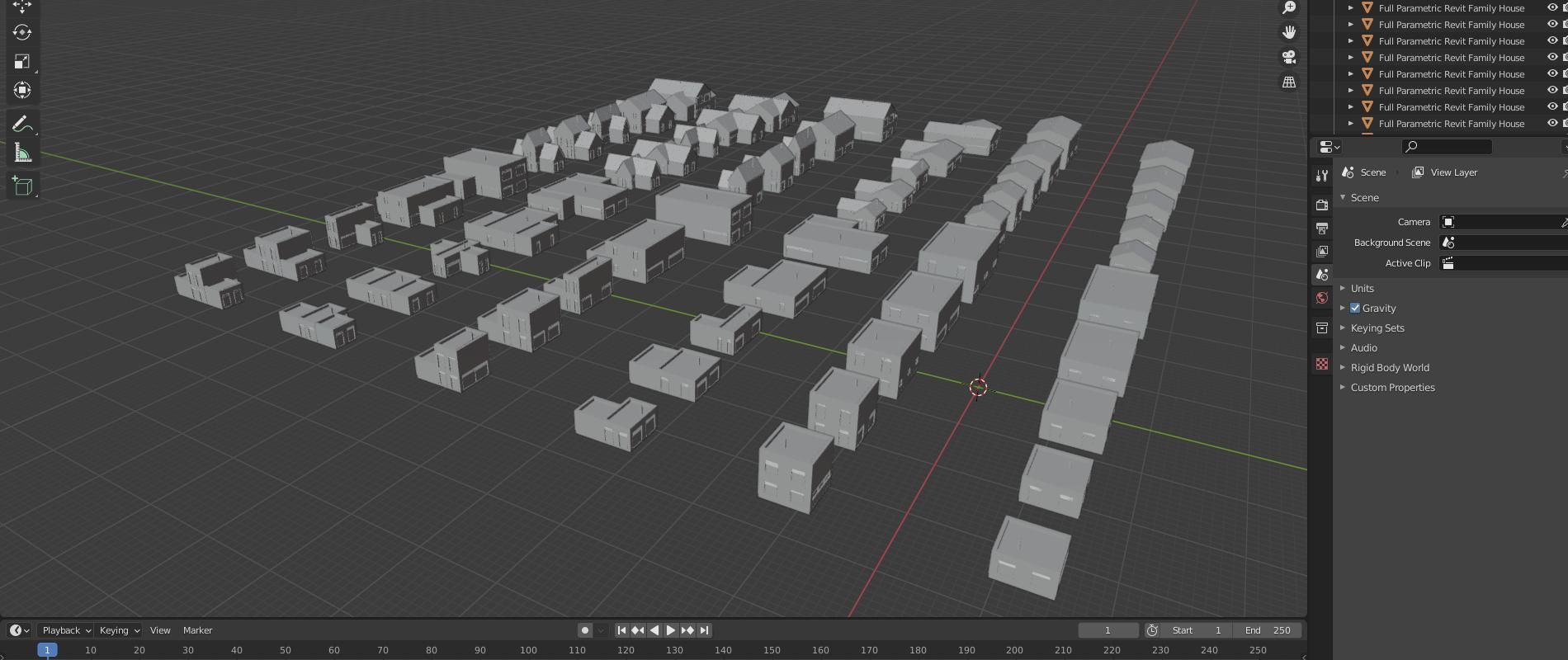Viewport: 1568px width, 660px height.
Task: Toggle auto keying record button
Action: 585,630
